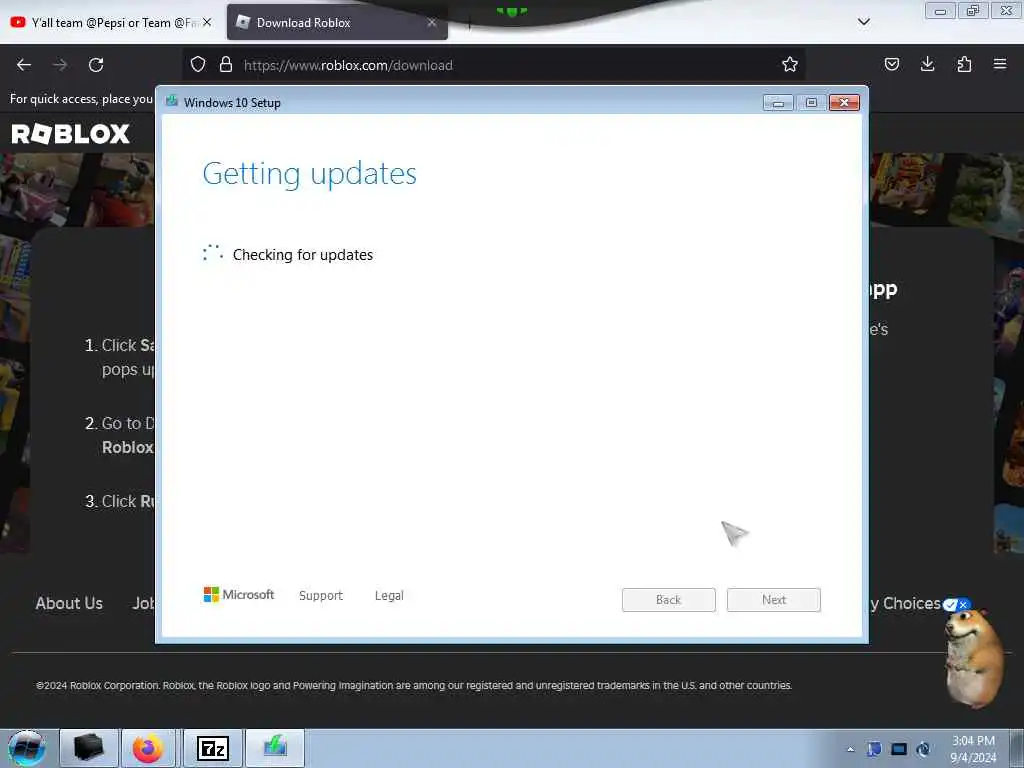Expand the list all tabs chevron
The image size is (1024, 768).
click(x=863, y=22)
